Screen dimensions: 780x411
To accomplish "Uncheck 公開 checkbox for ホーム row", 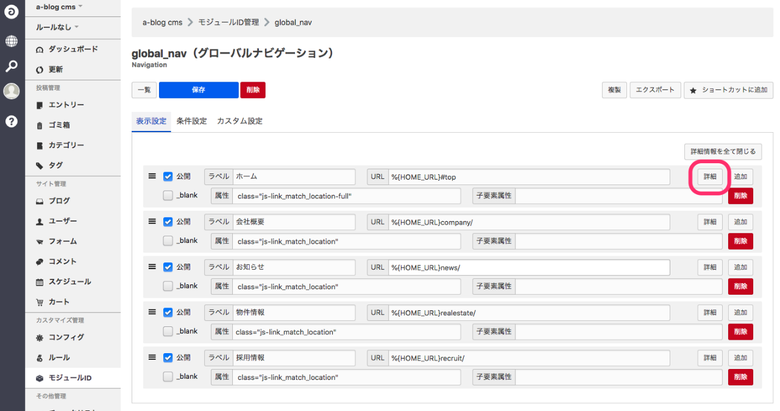I will pos(168,176).
